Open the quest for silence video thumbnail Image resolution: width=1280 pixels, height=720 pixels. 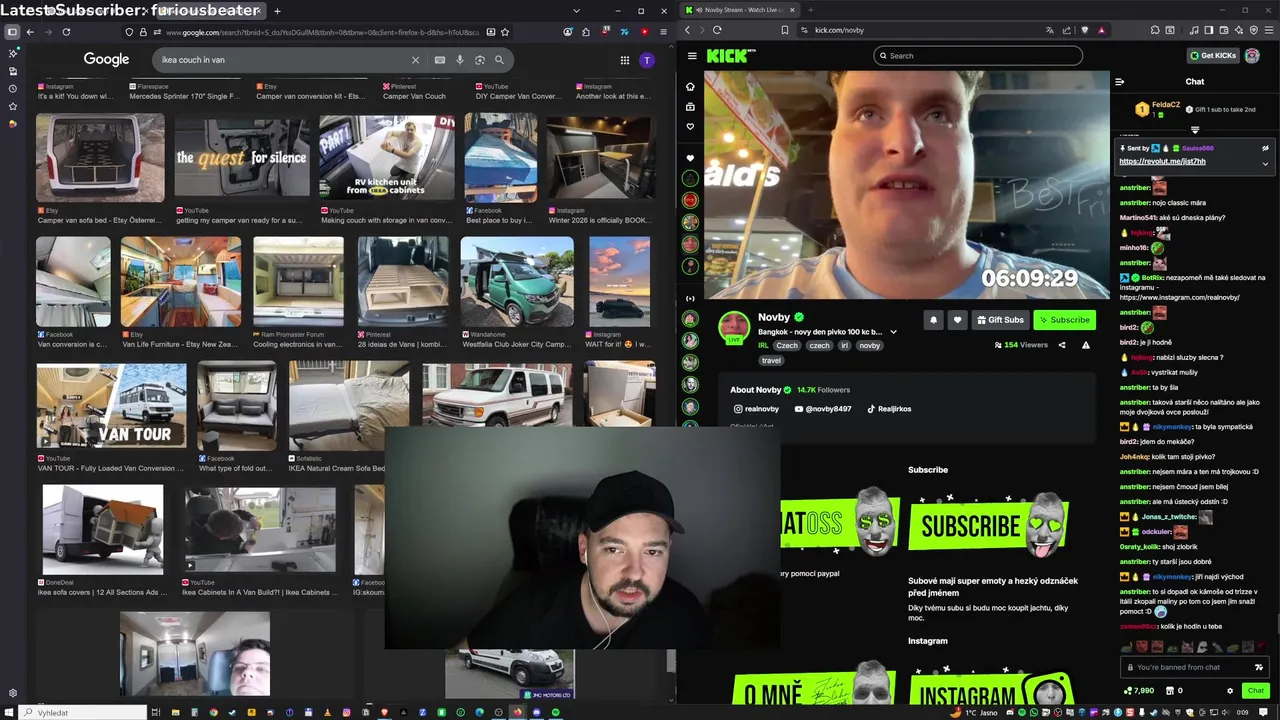242,158
